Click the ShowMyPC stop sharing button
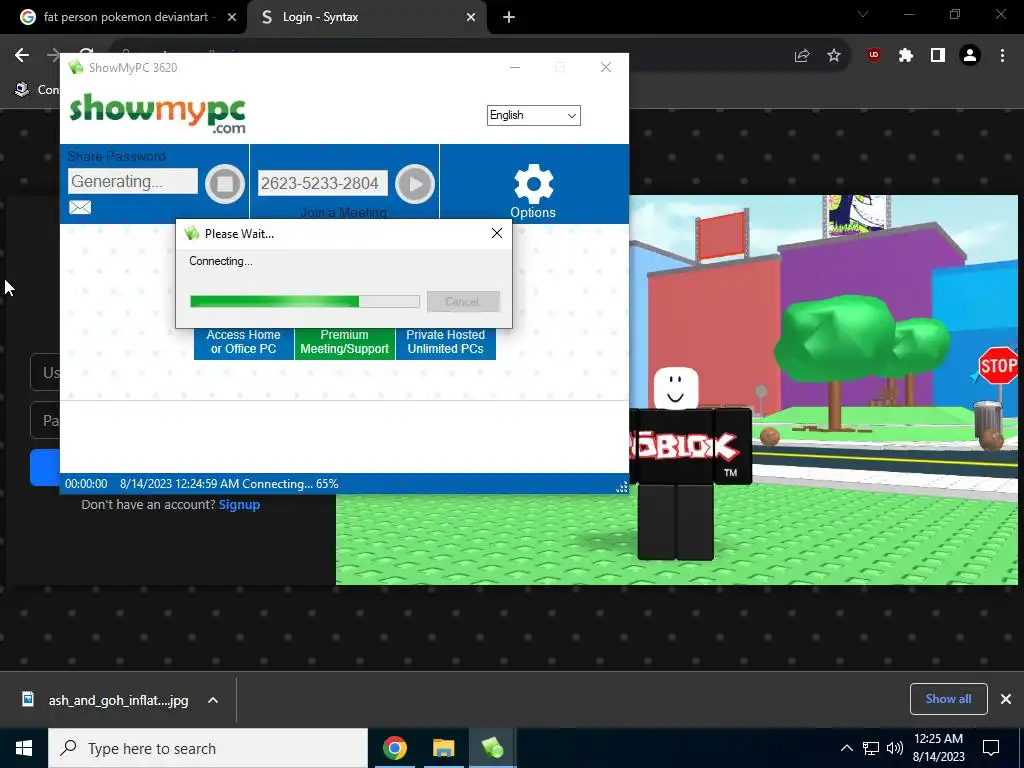The image size is (1024, 768). coord(225,184)
